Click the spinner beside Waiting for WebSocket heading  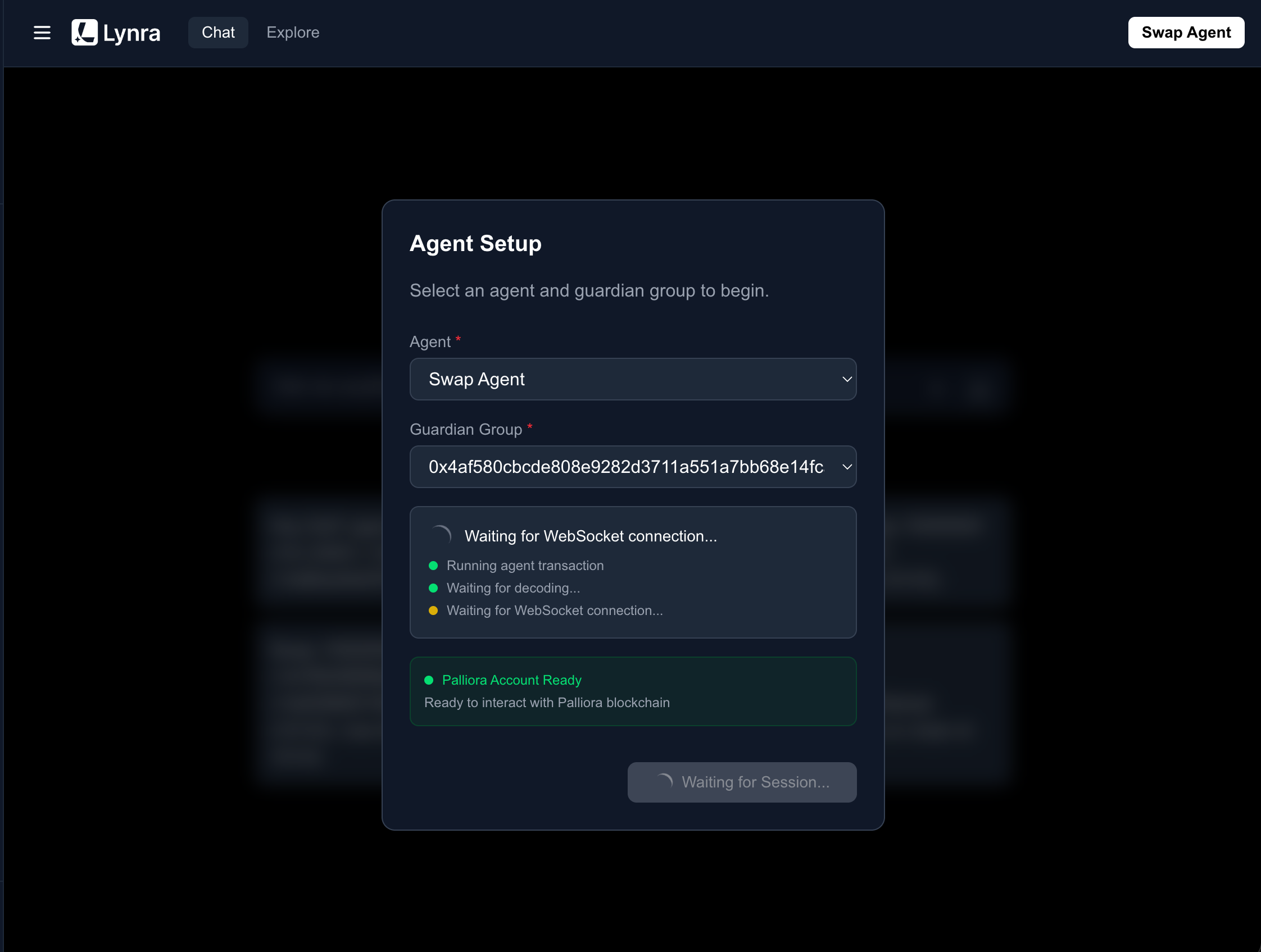pos(441,536)
